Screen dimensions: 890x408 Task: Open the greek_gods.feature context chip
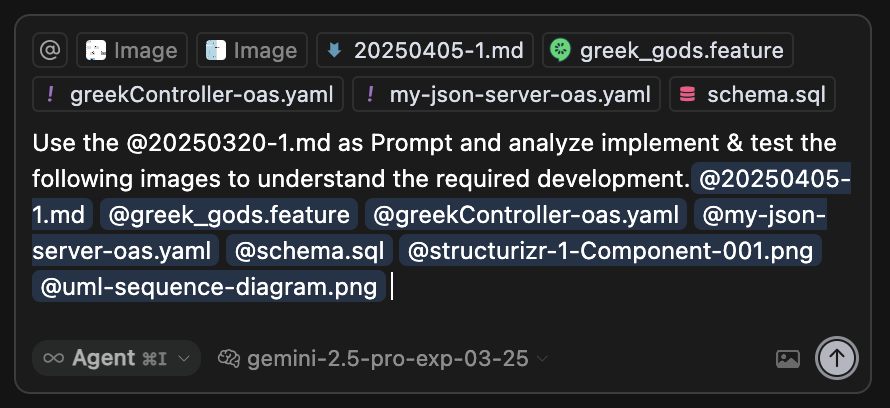[x=668, y=51]
